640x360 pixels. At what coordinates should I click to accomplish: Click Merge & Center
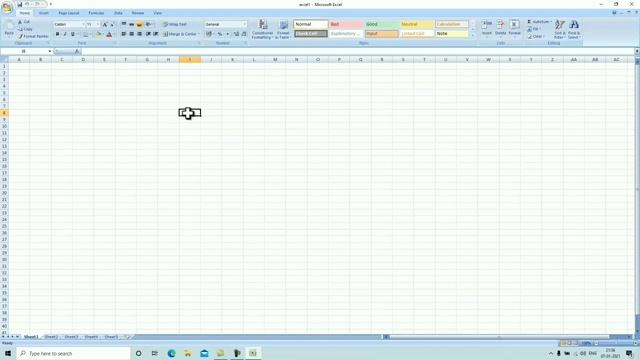(x=181, y=34)
